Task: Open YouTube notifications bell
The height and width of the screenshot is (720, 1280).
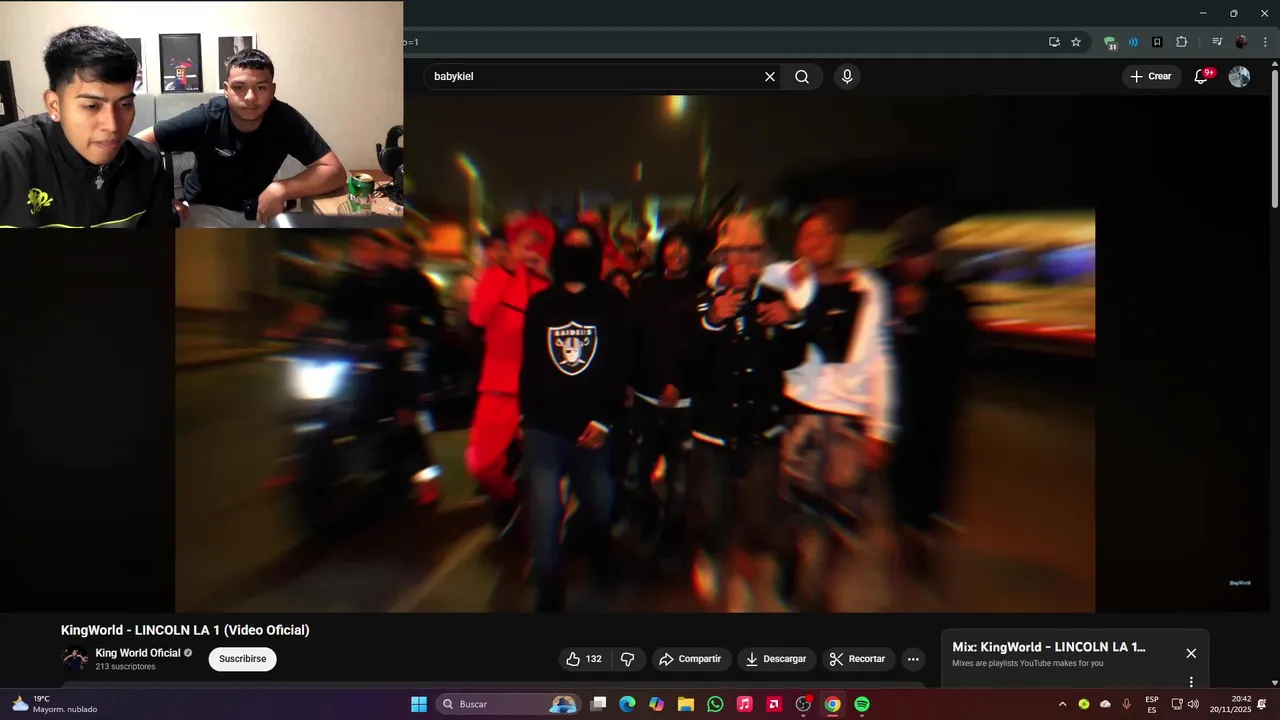Action: [1202, 77]
